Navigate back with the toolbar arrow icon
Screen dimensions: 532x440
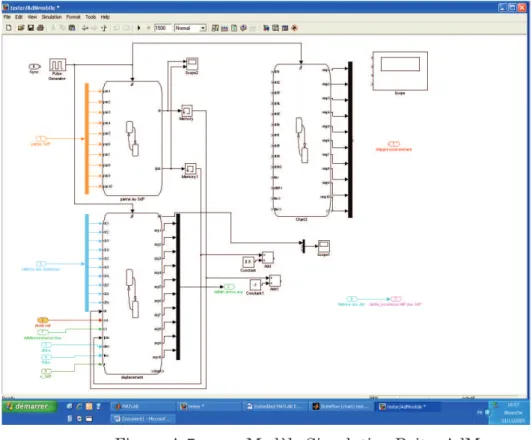click(85, 28)
